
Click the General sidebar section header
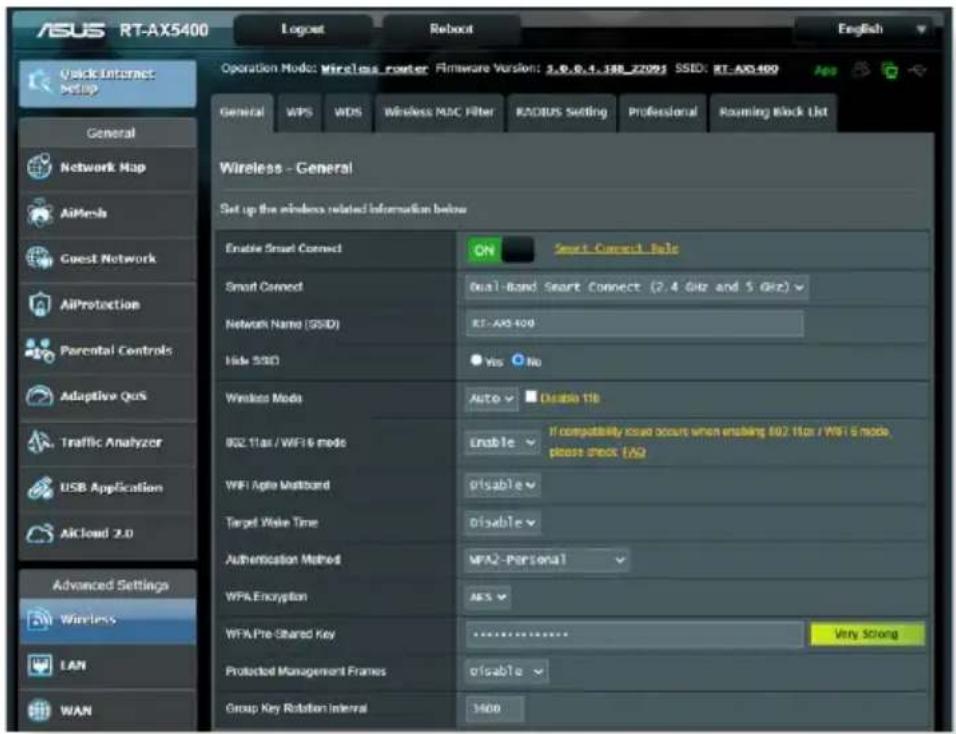[108, 133]
